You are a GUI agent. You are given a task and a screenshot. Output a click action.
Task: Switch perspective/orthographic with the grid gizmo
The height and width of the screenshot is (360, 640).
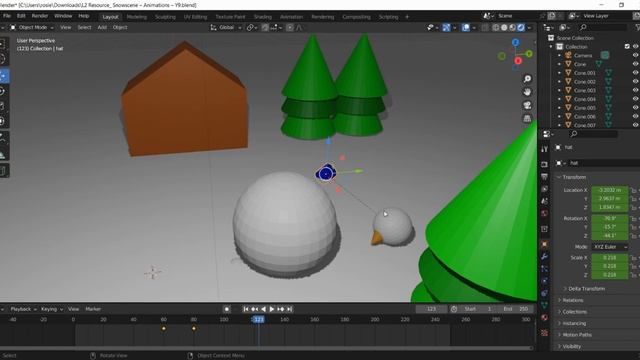click(x=527, y=119)
